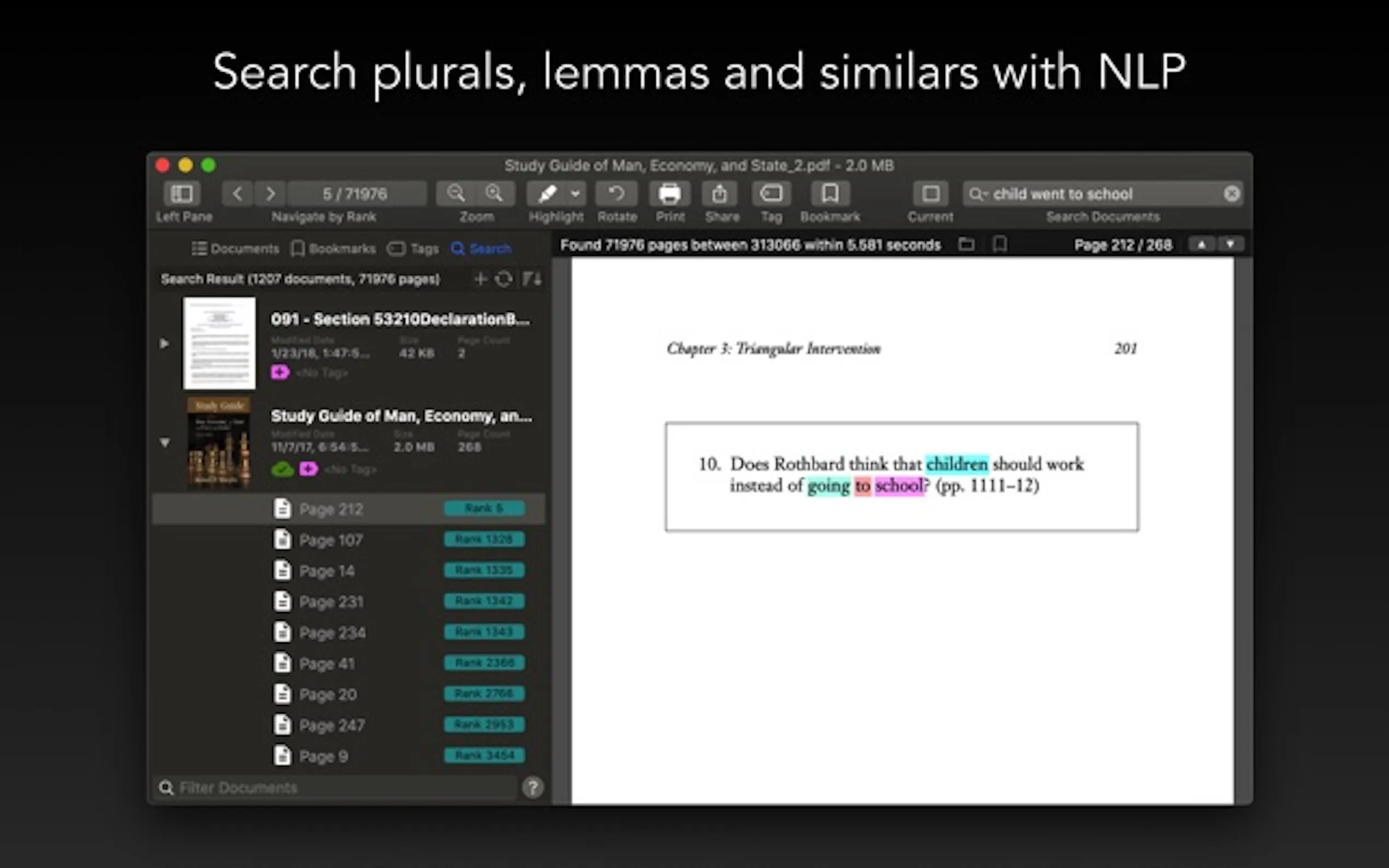Change sort order of search results
This screenshot has height=868, width=1389.
[x=532, y=279]
